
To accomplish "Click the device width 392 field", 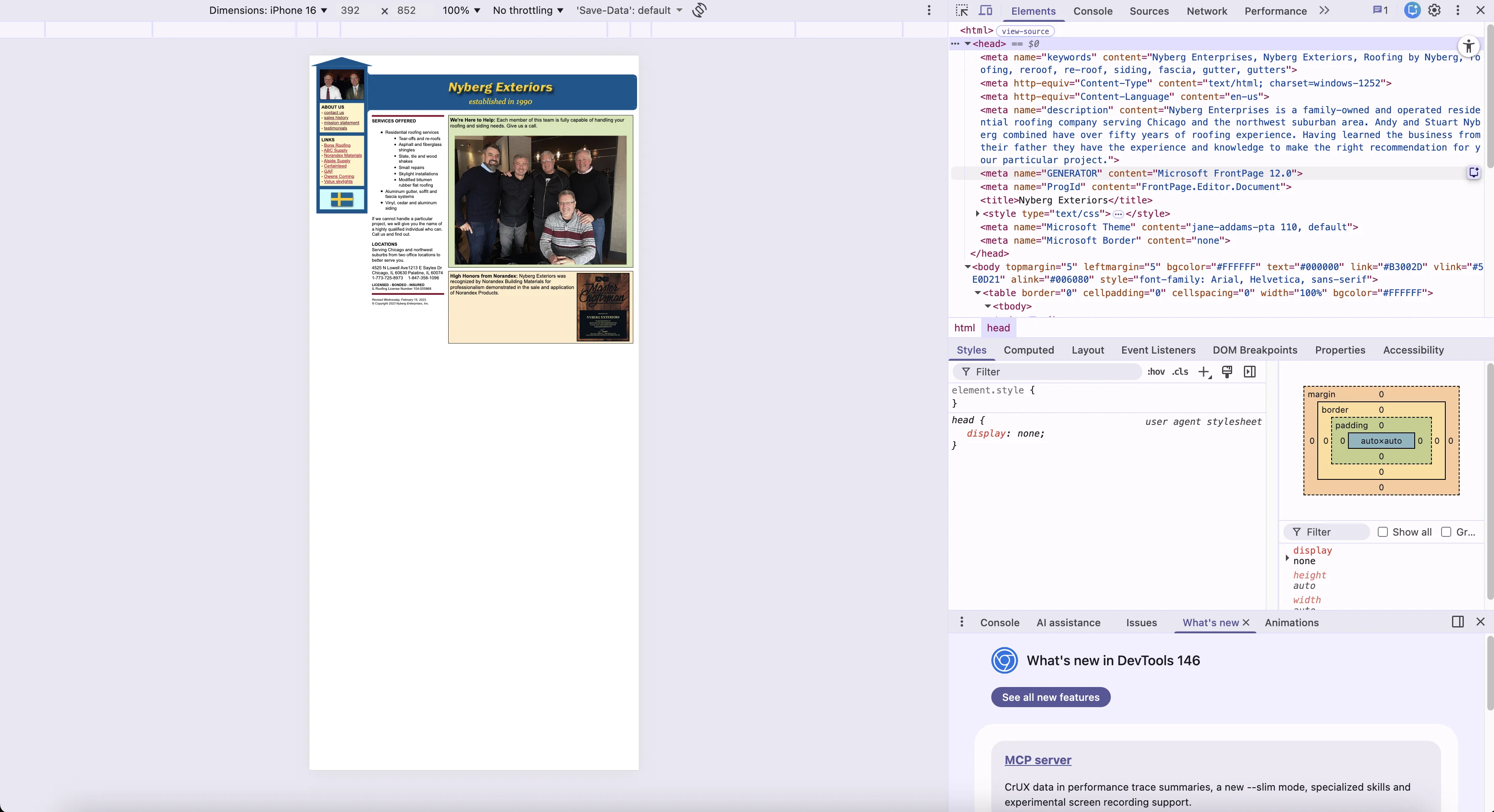I will [350, 10].
